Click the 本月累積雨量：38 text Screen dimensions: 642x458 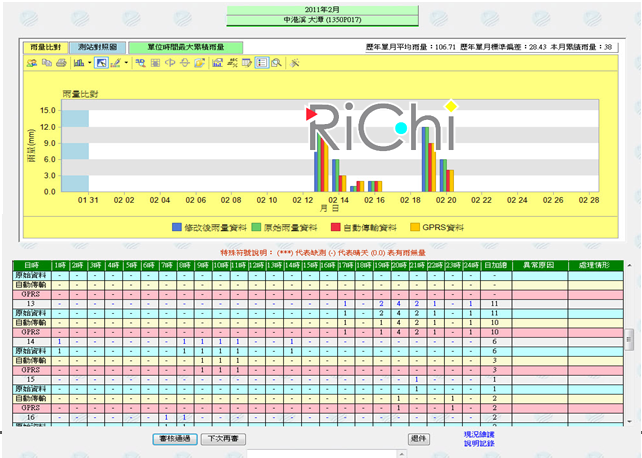pyautogui.click(x=581, y=47)
